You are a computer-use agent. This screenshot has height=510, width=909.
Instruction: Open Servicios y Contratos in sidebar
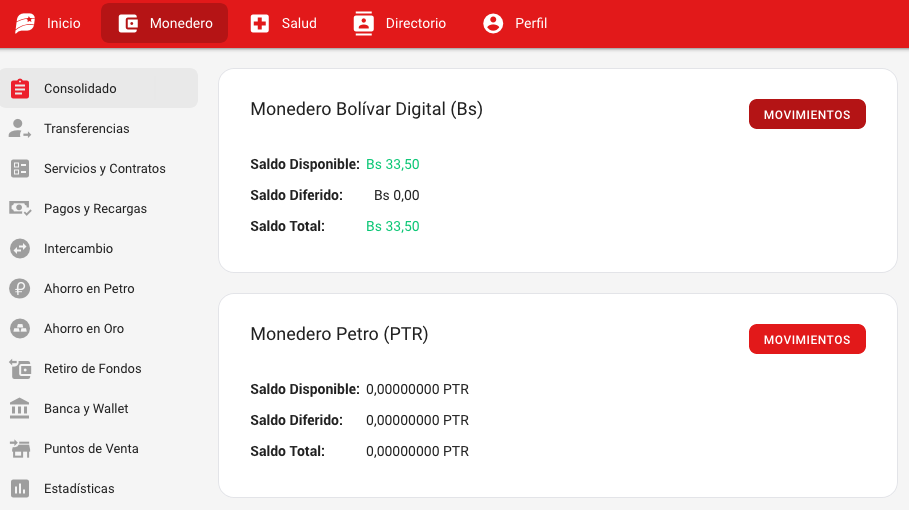click(x=104, y=169)
